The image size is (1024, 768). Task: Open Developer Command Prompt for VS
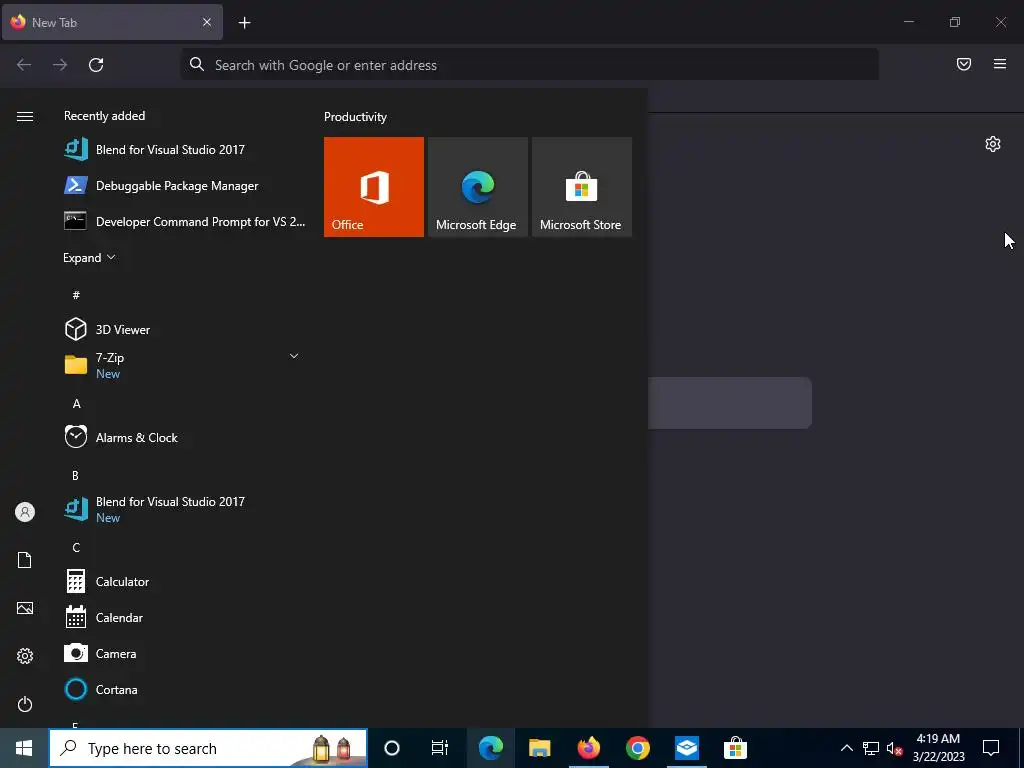pyautogui.click(x=185, y=221)
